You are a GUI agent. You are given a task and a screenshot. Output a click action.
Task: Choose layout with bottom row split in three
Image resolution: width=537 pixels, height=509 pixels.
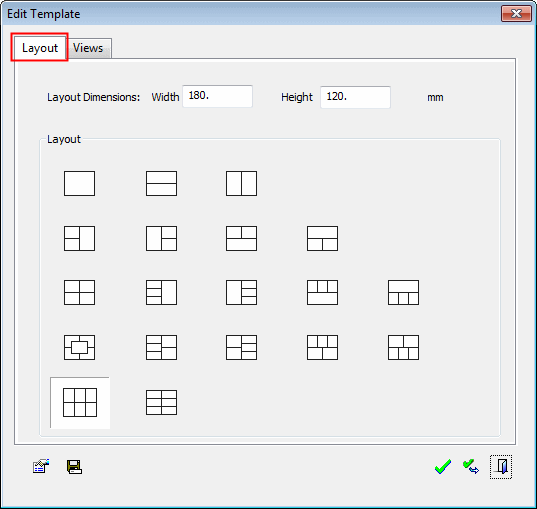click(403, 293)
